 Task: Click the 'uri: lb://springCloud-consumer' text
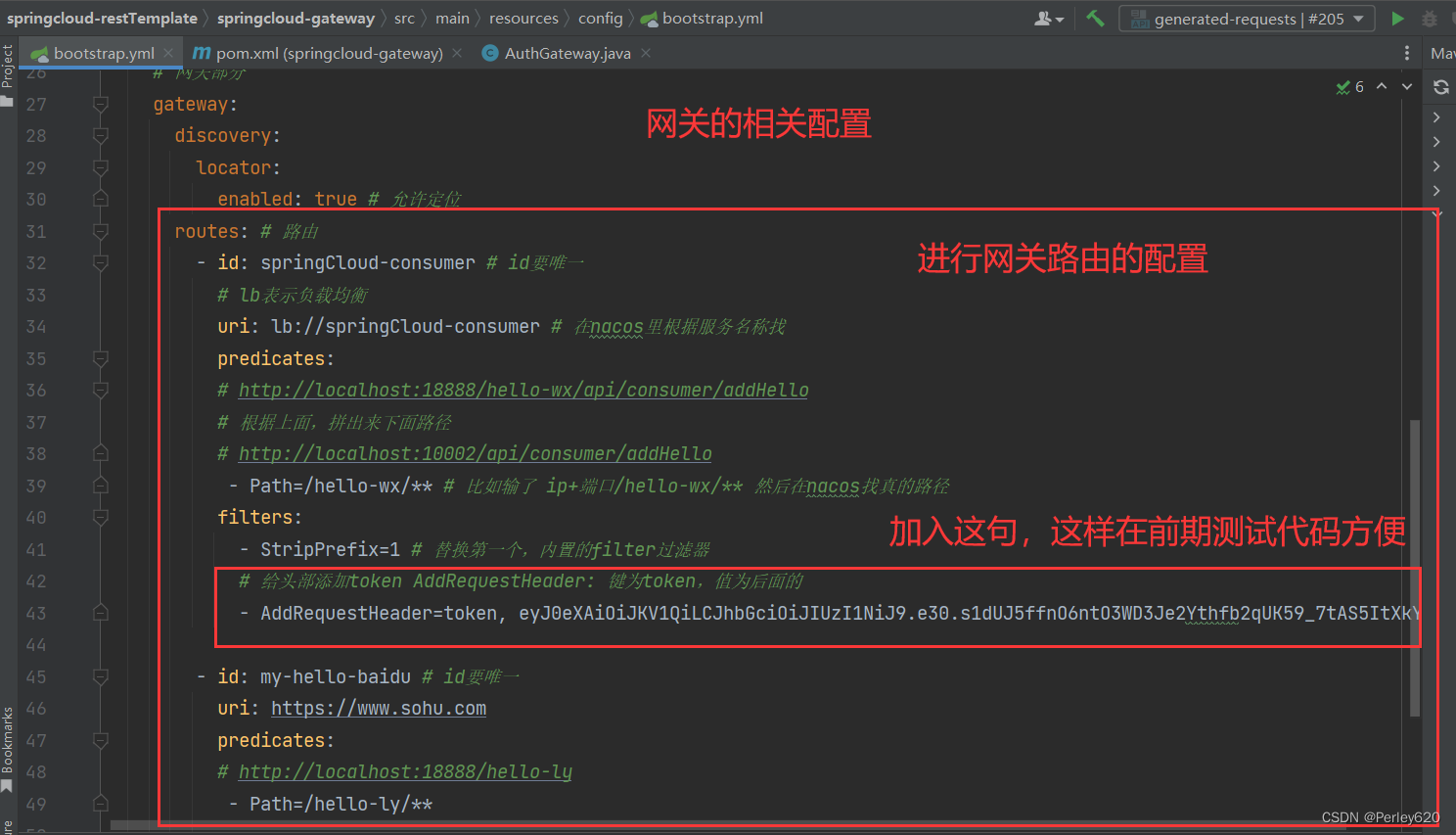click(379, 326)
